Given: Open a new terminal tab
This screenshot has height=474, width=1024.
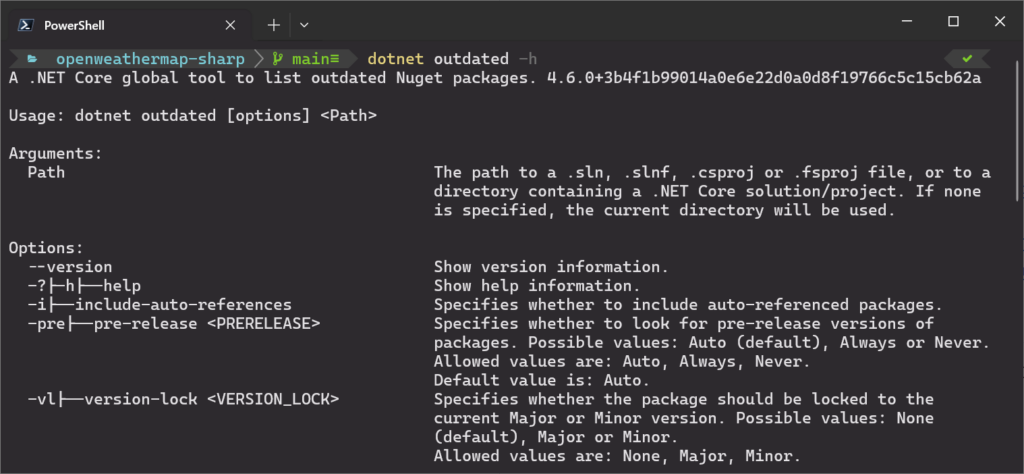Looking at the screenshot, I should pos(273,24).
